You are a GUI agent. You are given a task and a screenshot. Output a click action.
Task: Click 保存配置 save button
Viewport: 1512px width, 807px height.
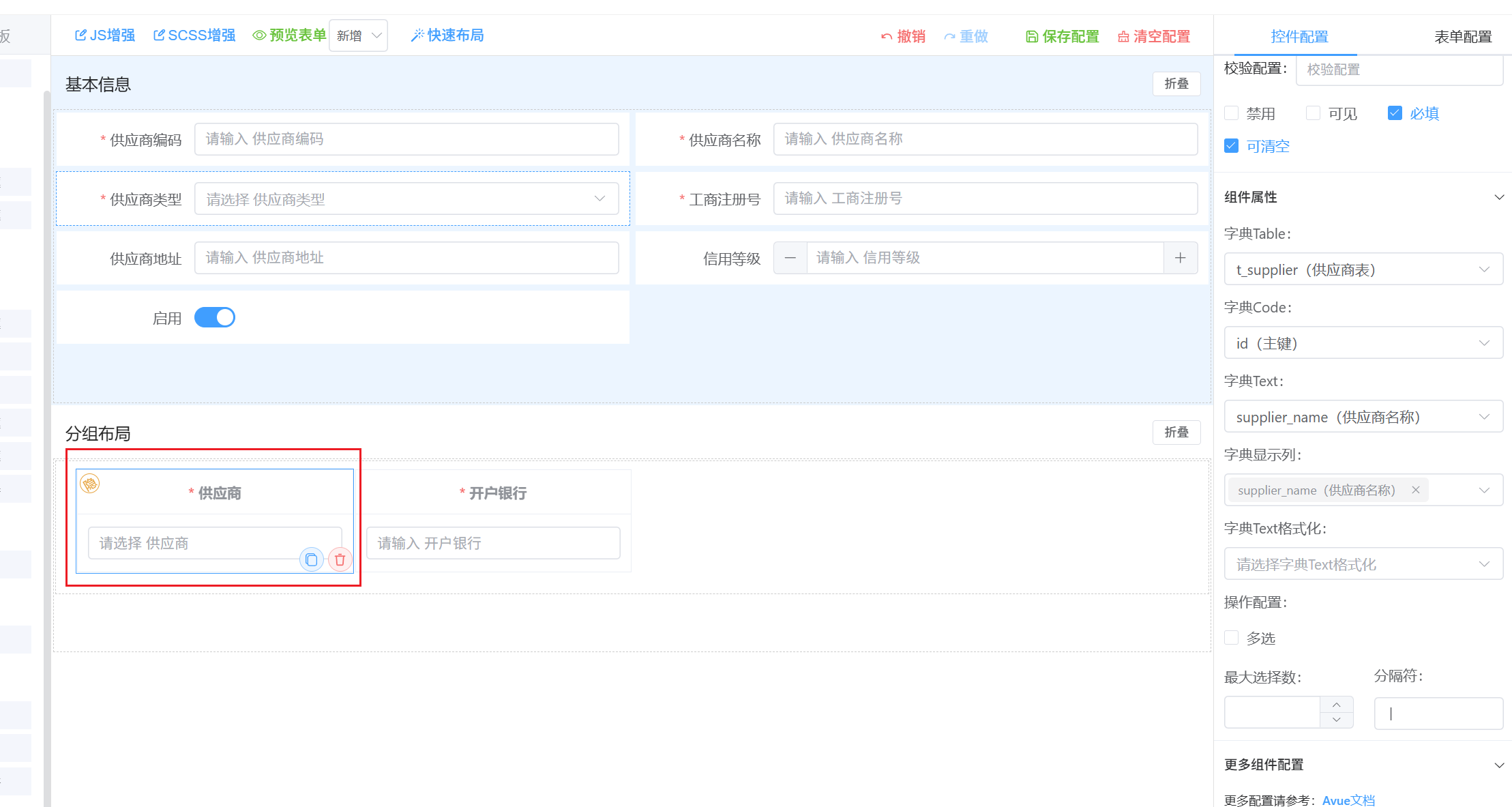tap(1063, 36)
